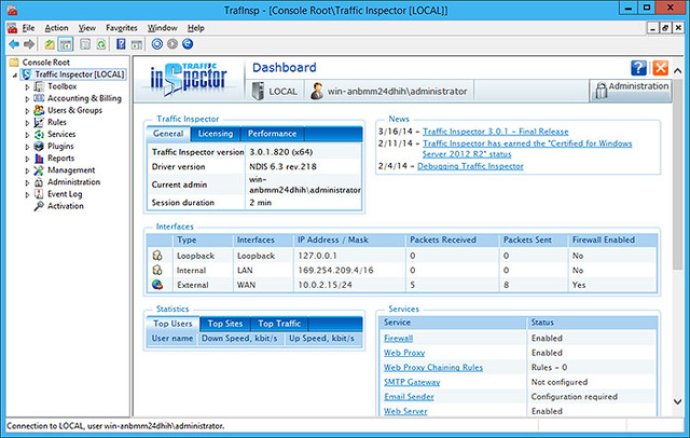The height and width of the screenshot is (438, 690).
Task: Click the Packets Received column header
Action: pyautogui.click(x=443, y=240)
